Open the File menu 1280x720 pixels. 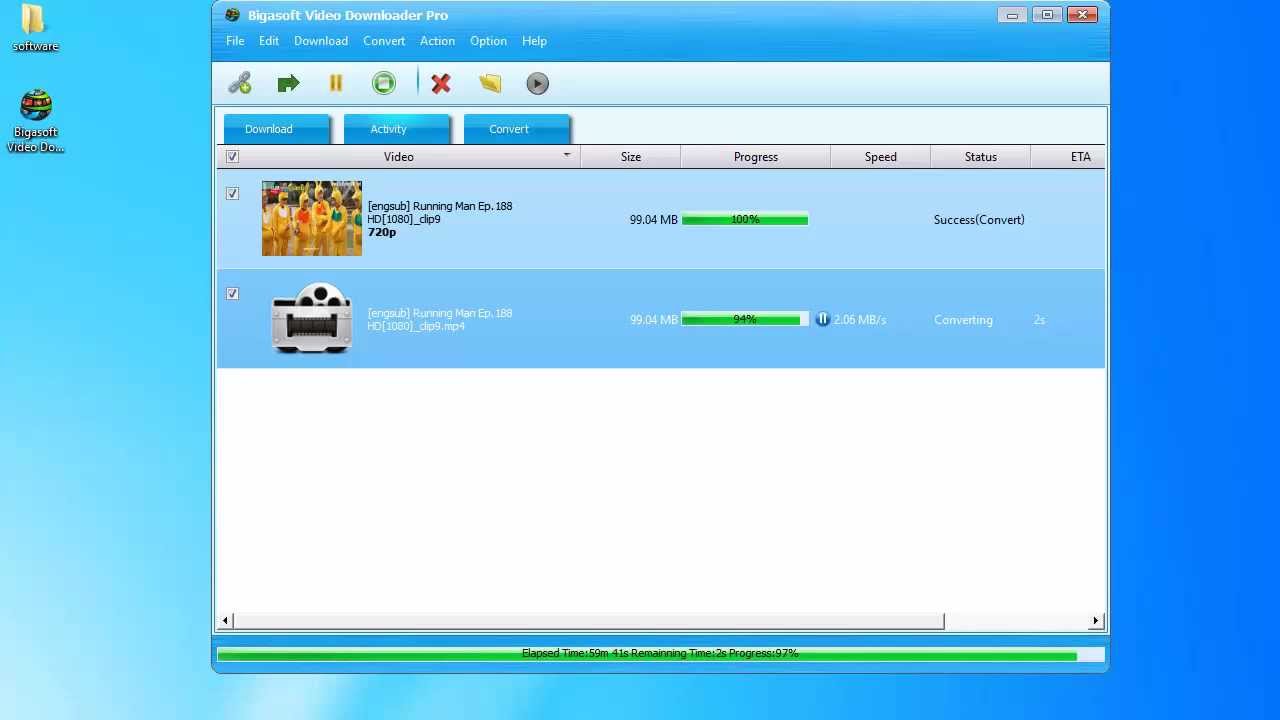pyautogui.click(x=235, y=41)
